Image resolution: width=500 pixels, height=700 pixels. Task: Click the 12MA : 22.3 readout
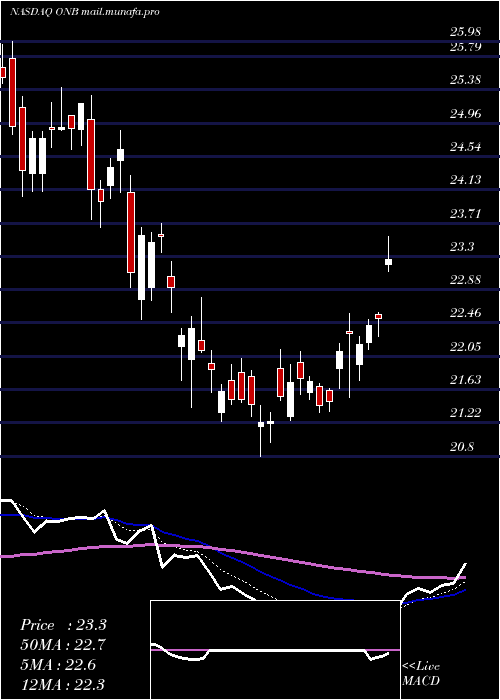[63, 684]
